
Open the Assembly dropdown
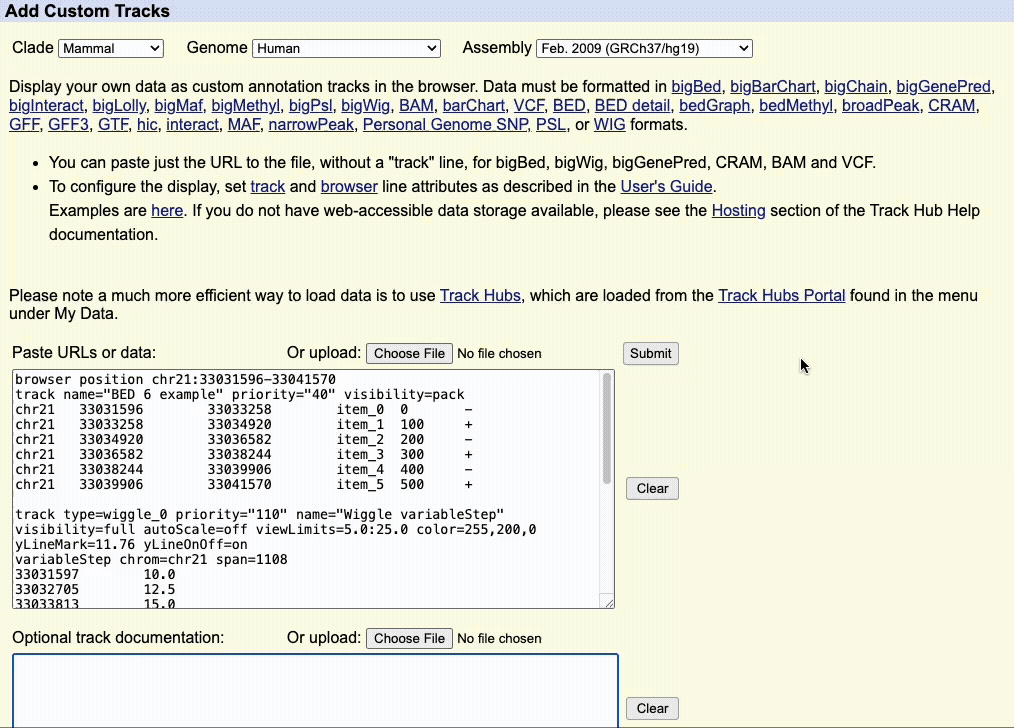pyautogui.click(x=644, y=48)
